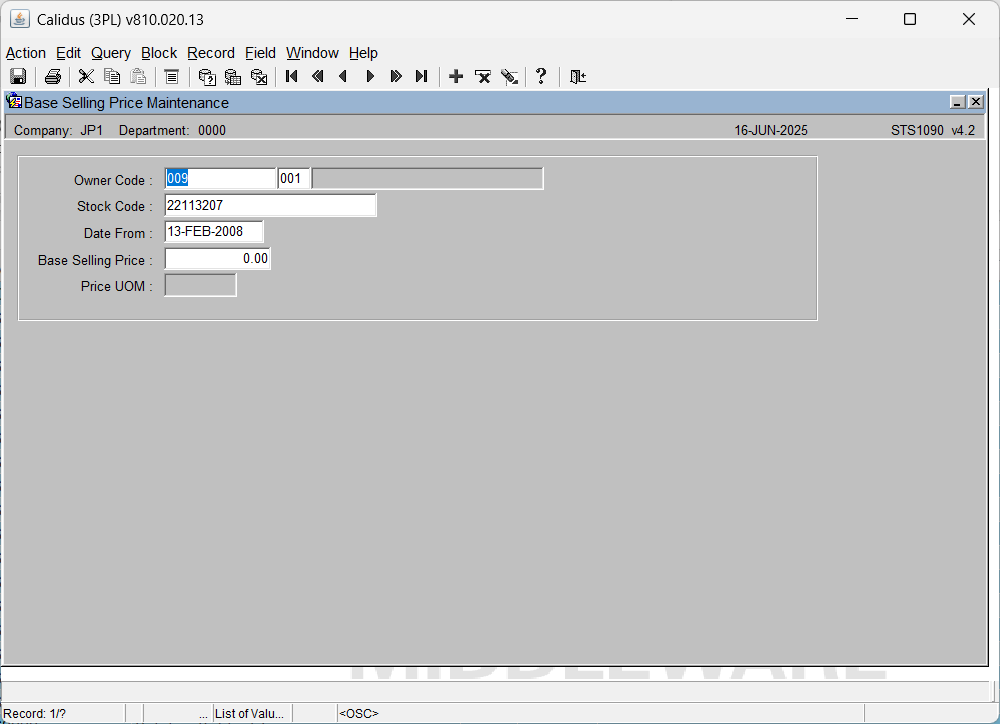Image resolution: width=1000 pixels, height=724 pixels.
Task: Click the Save icon in the toolbar
Action: pyautogui.click(x=18, y=77)
